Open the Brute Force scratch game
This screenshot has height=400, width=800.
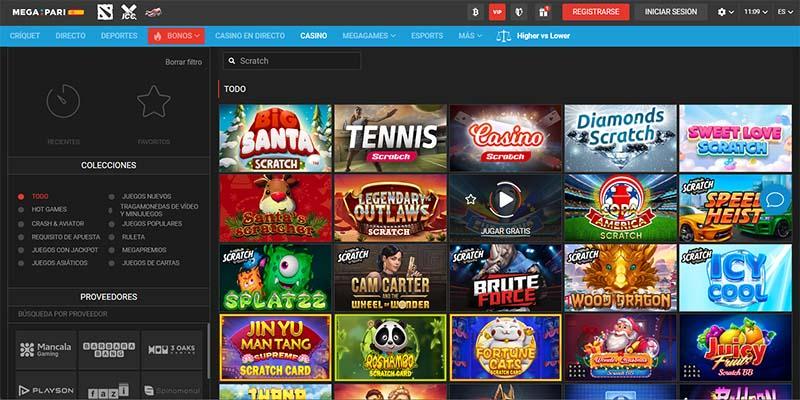(x=506, y=278)
